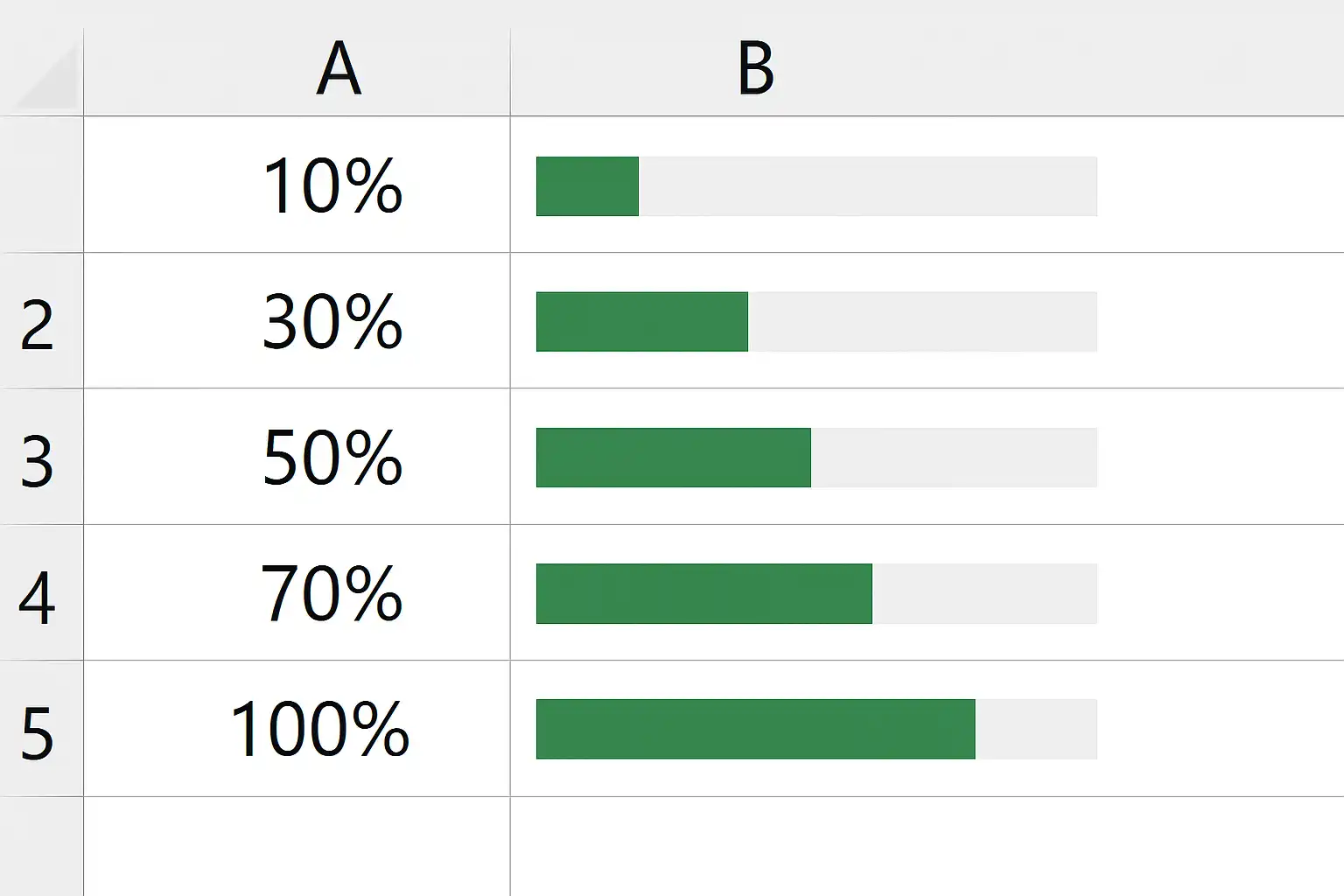The width and height of the screenshot is (1344, 896).
Task: Select the empty column A cell below 100%
Action: tap(297, 846)
